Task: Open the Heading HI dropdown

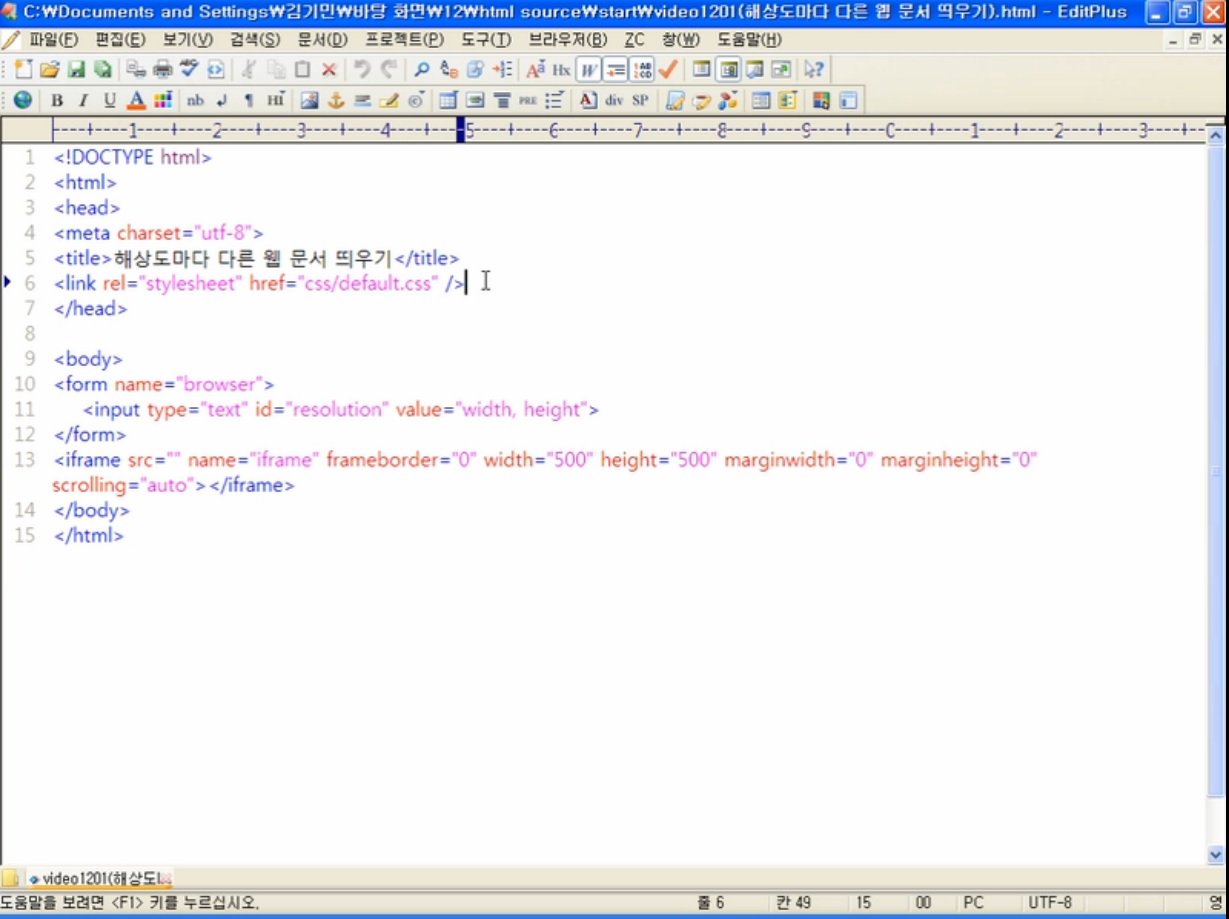Action: (275, 100)
